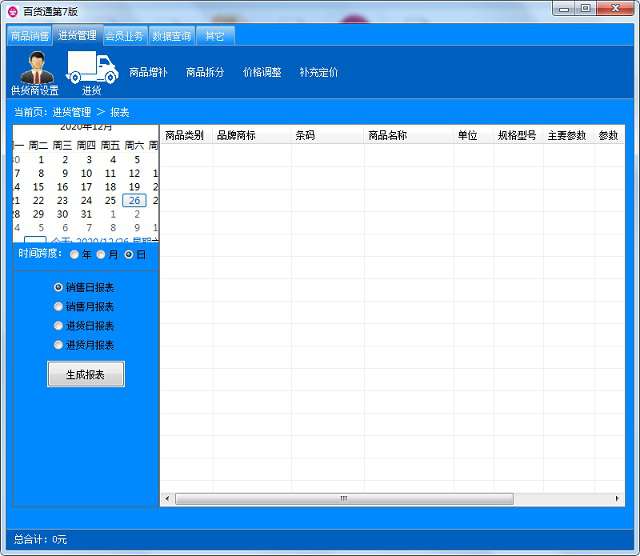Screen dimensions: 640x556
Task: Select the 月 time span radio
Action: 101,254
